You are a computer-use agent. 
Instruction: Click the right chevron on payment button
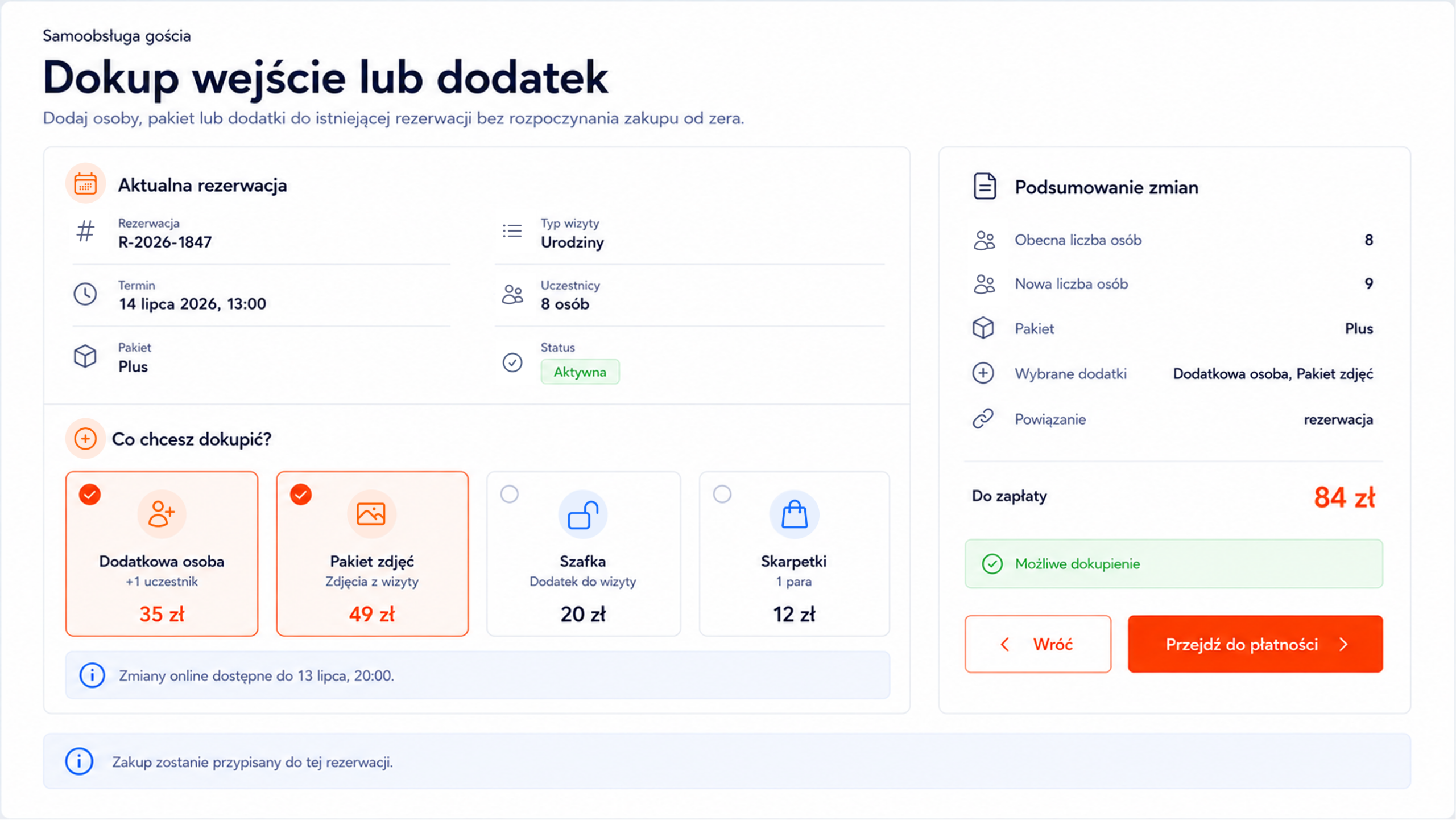pyautogui.click(x=1344, y=645)
